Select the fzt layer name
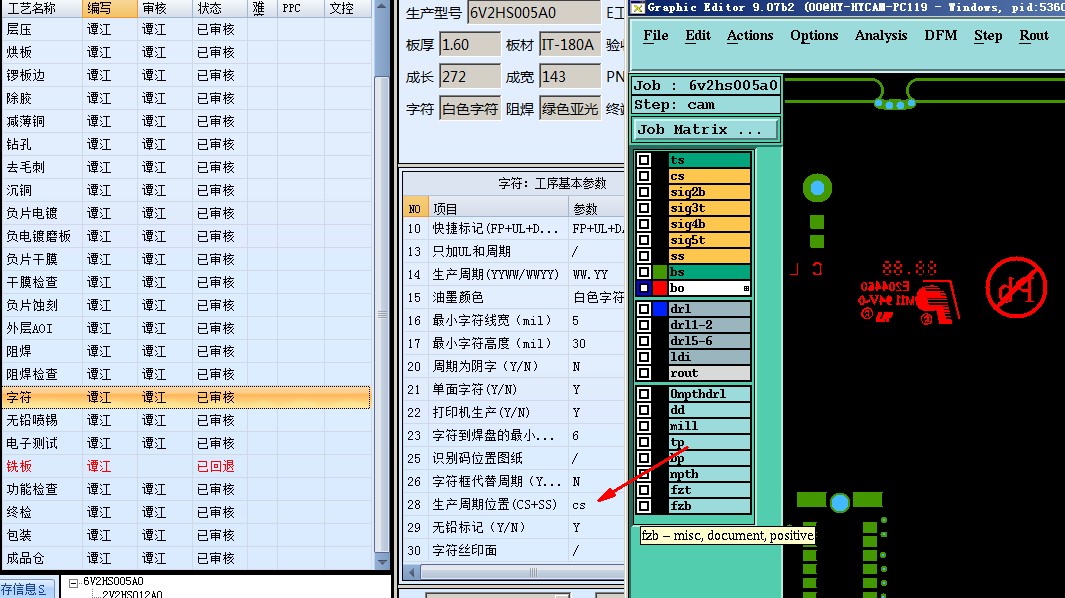 click(x=709, y=490)
